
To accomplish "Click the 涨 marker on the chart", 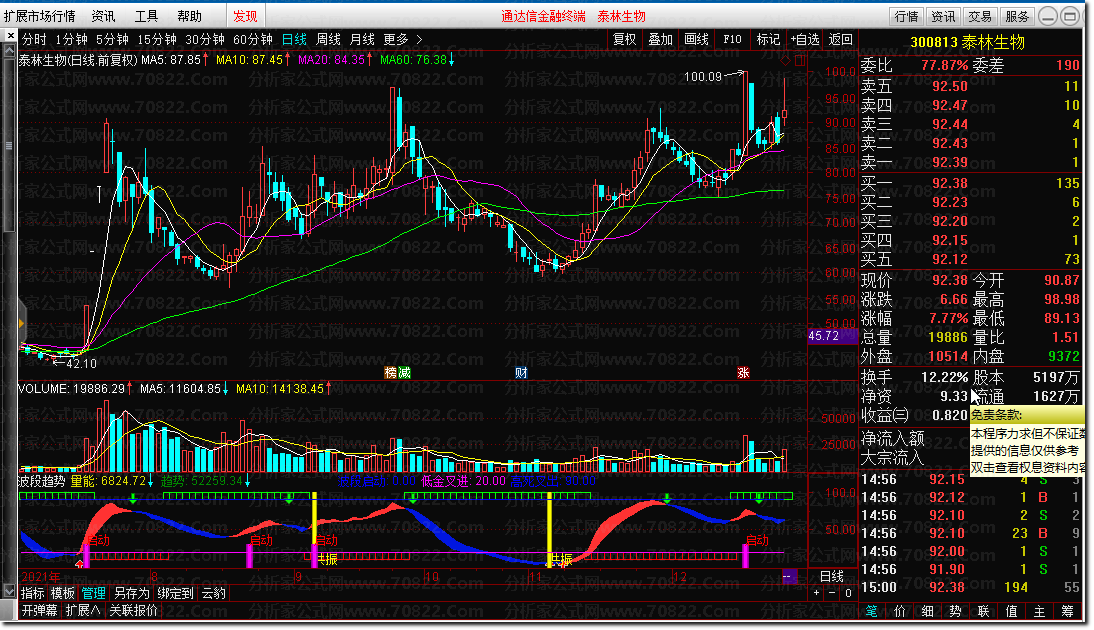I will pos(743,373).
